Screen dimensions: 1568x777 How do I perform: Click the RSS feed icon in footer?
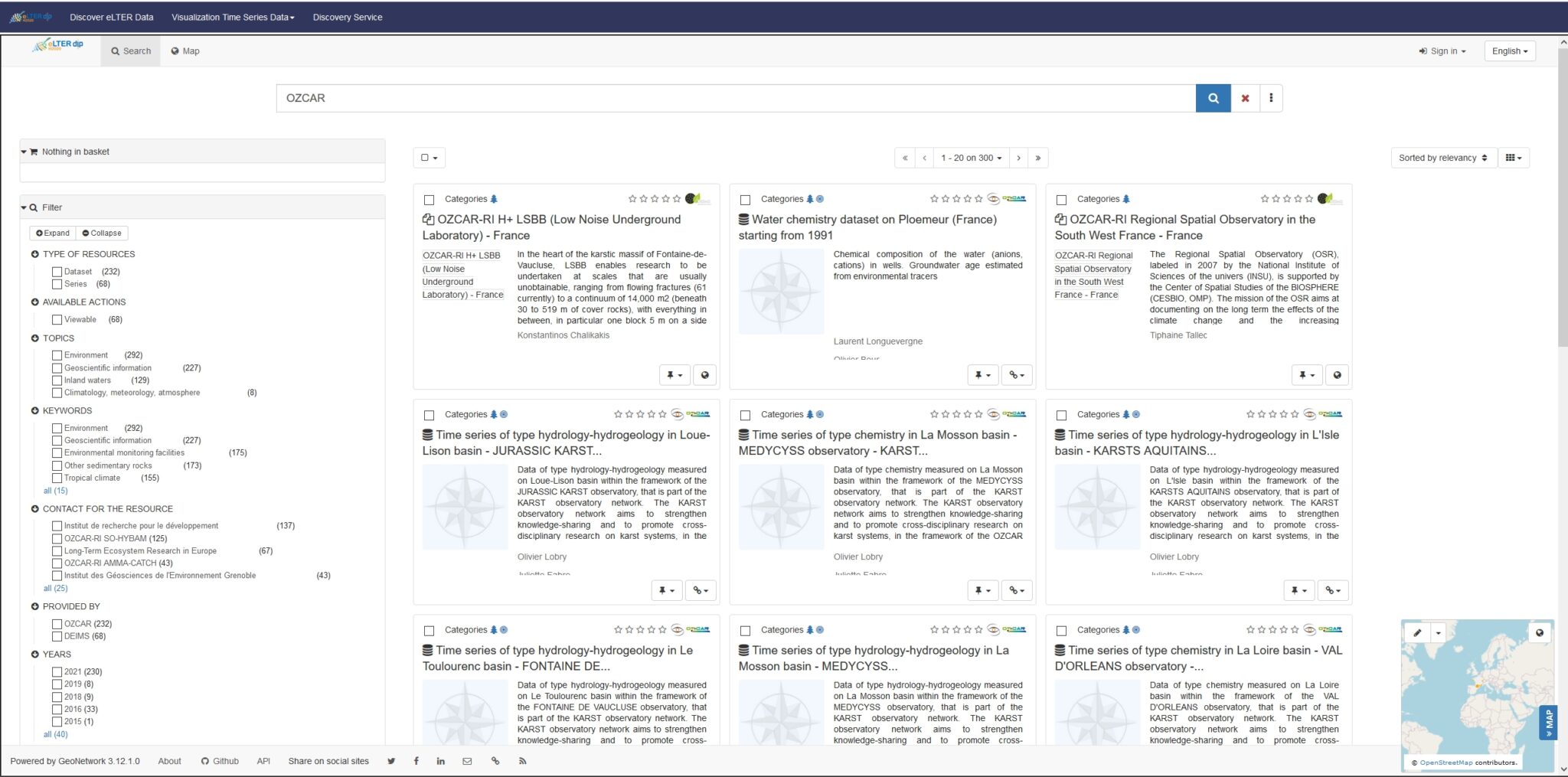523,761
